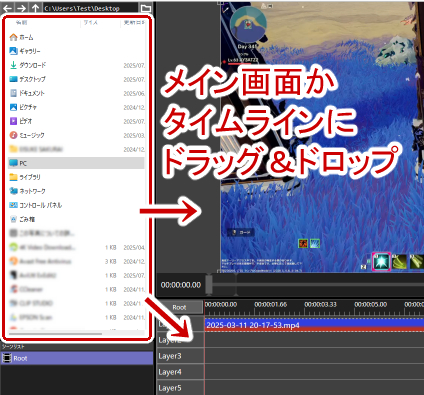Click the C:\Users\Test\Desktop path field

point(91,8)
